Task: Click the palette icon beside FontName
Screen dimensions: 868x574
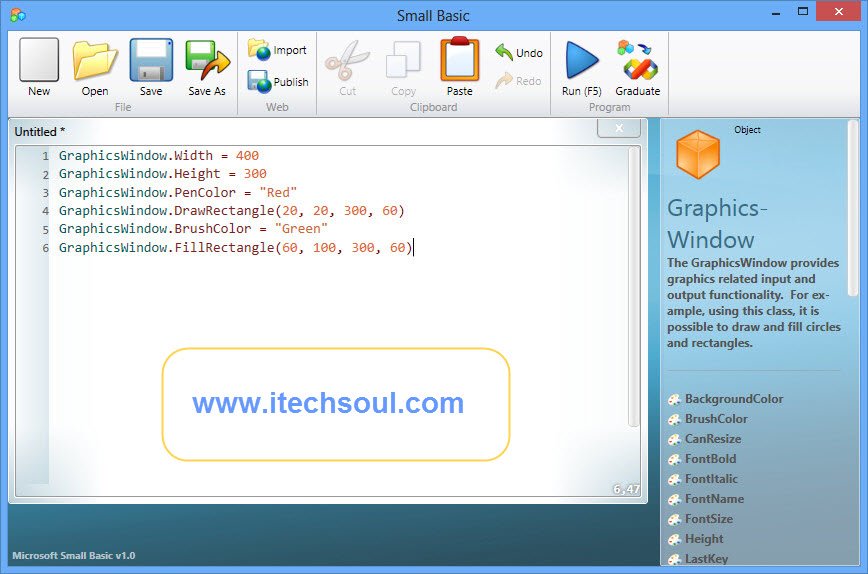Action: [674, 499]
